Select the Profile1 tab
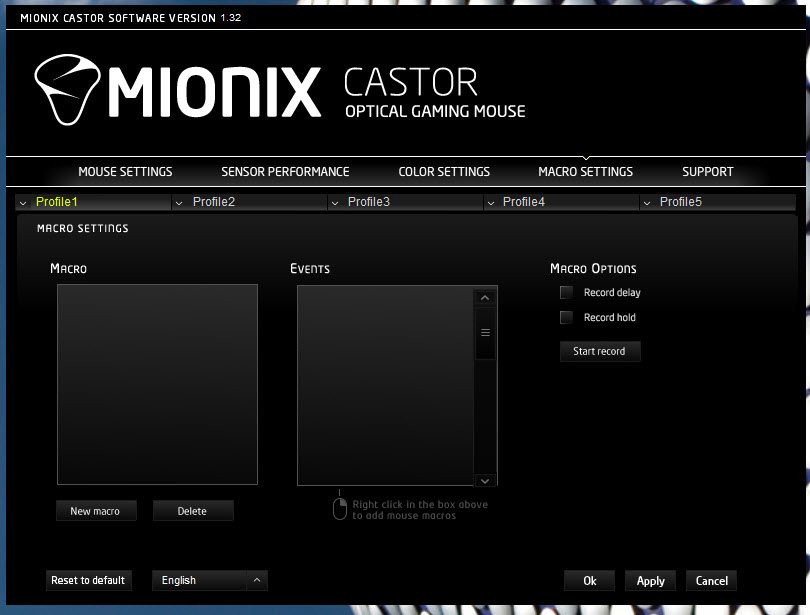This screenshot has width=810, height=615. point(94,202)
